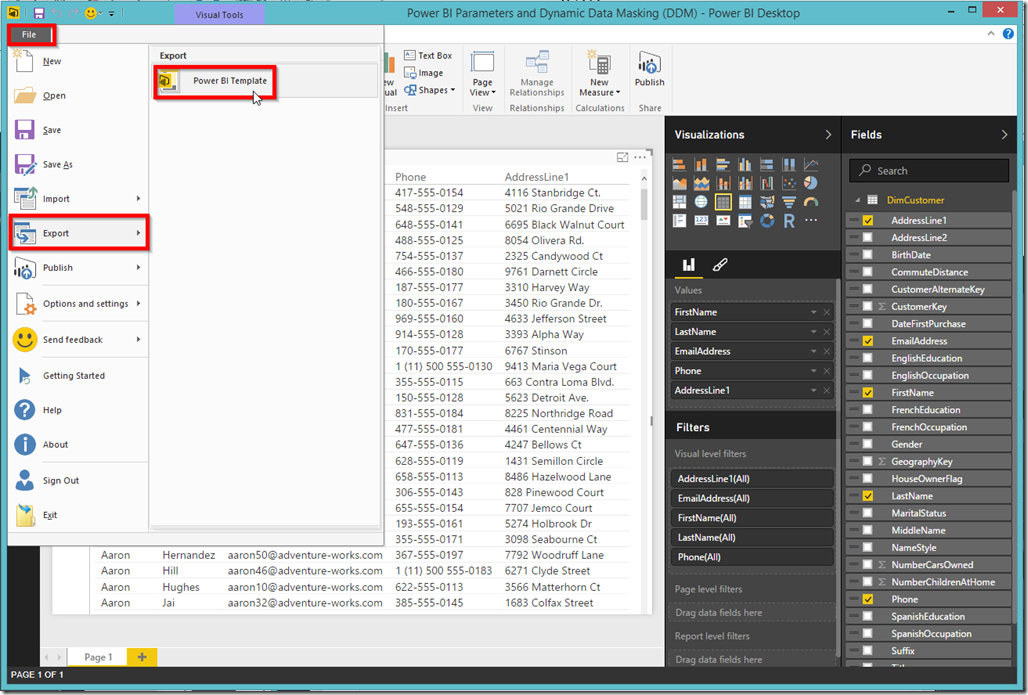Remove the LastName field from Values
This screenshot has height=695, width=1028.
[827, 332]
